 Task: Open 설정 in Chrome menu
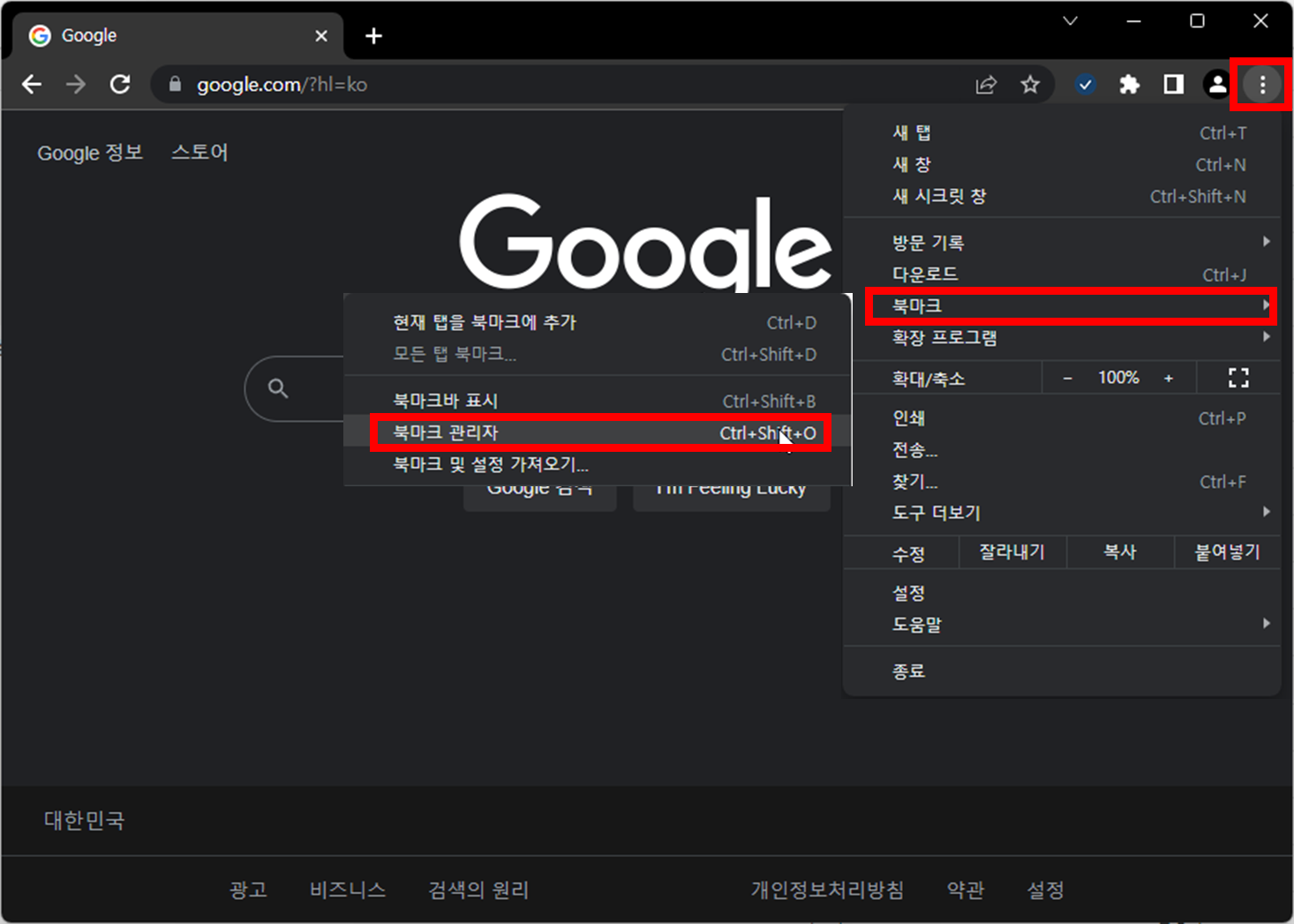[x=1063, y=593]
